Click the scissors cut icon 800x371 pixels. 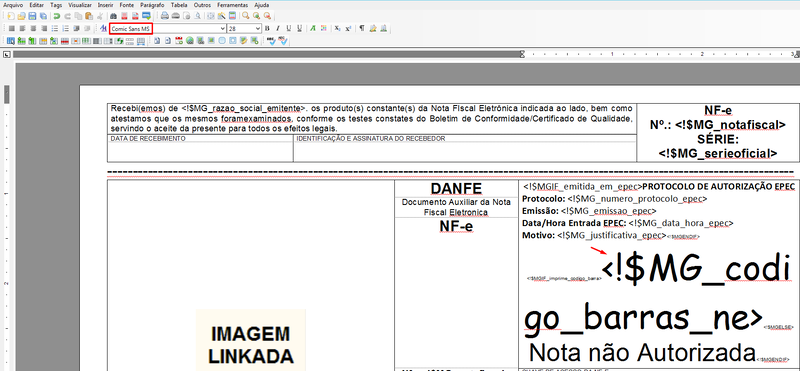(x=100, y=16)
